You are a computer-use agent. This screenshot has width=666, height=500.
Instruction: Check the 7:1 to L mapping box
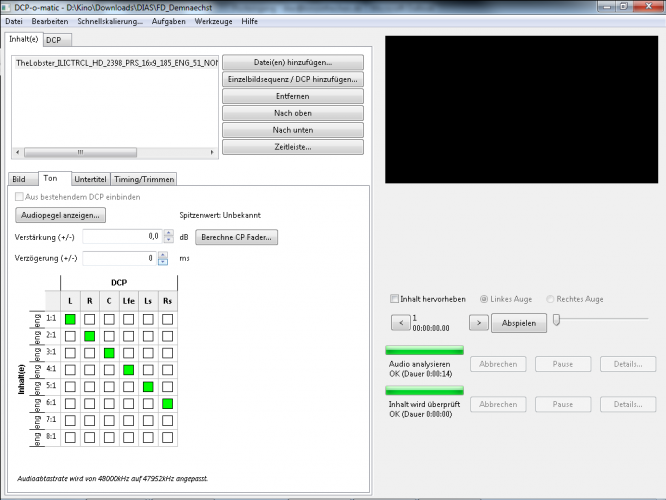70,420
